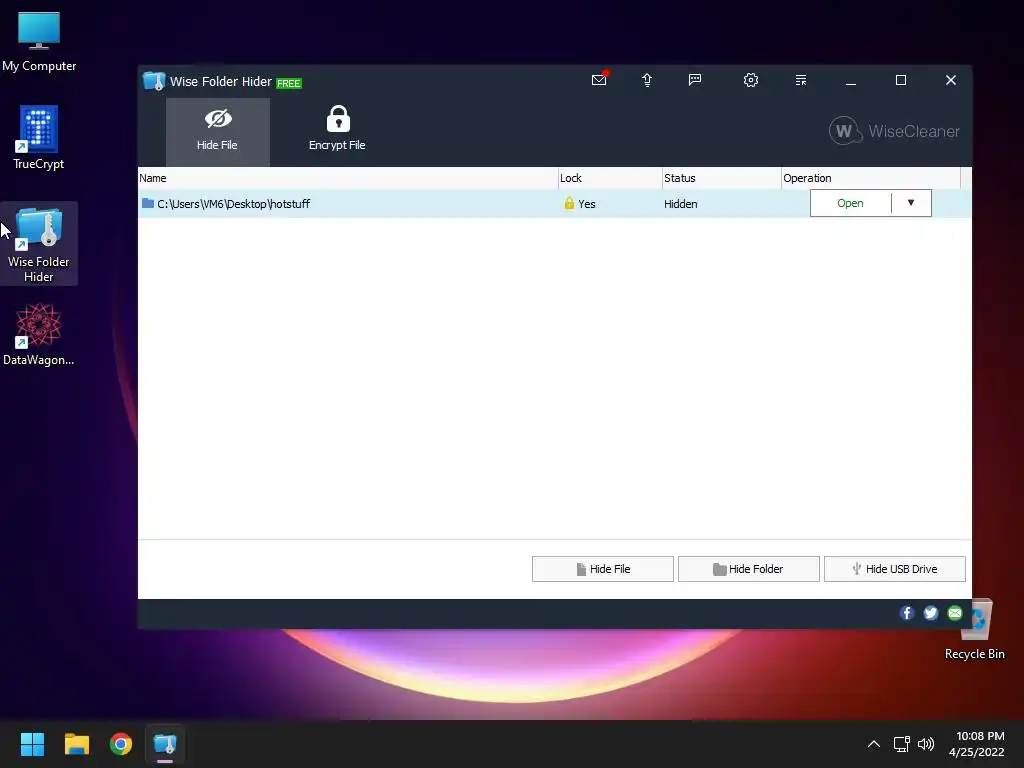Share via the green email icon
Viewport: 1024px width, 768px height.
click(x=955, y=613)
